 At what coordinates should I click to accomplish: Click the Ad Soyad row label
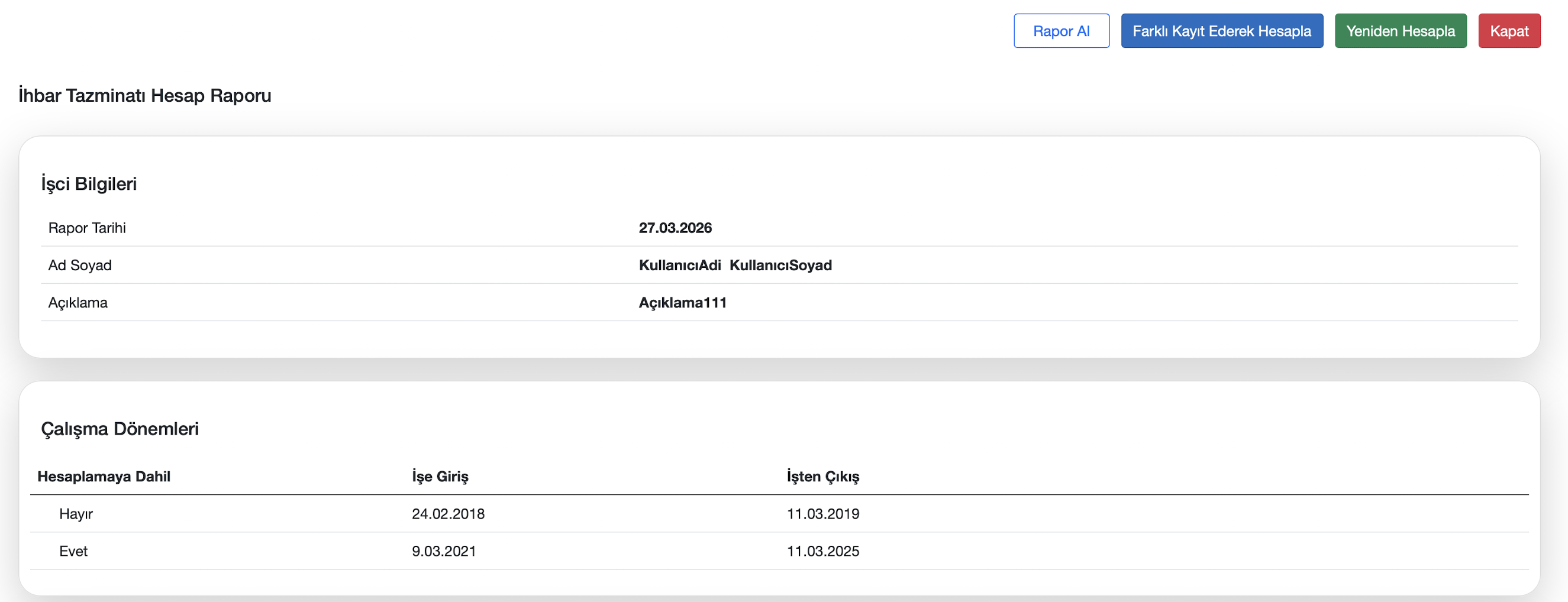pos(80,265)
